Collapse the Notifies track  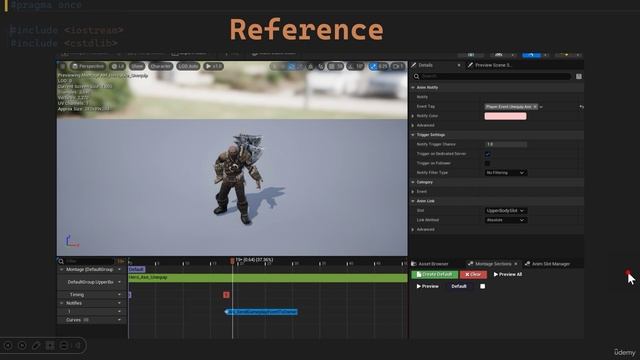coord(62,303)
